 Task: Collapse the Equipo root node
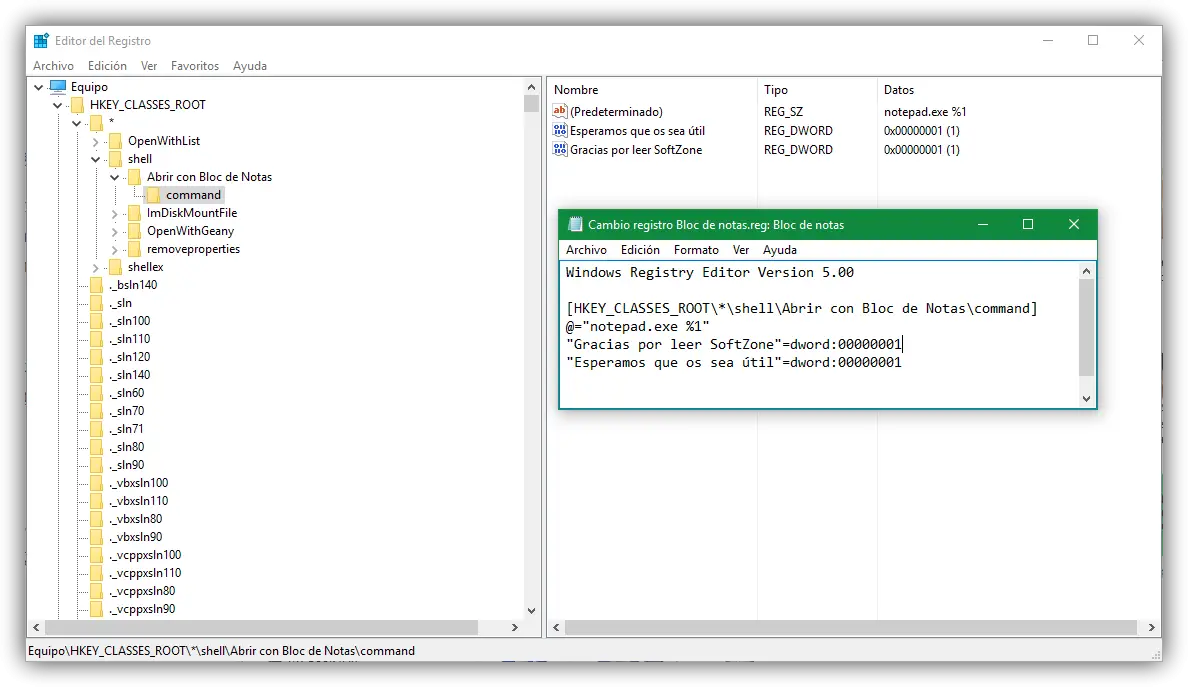click(x=39, y=87)
